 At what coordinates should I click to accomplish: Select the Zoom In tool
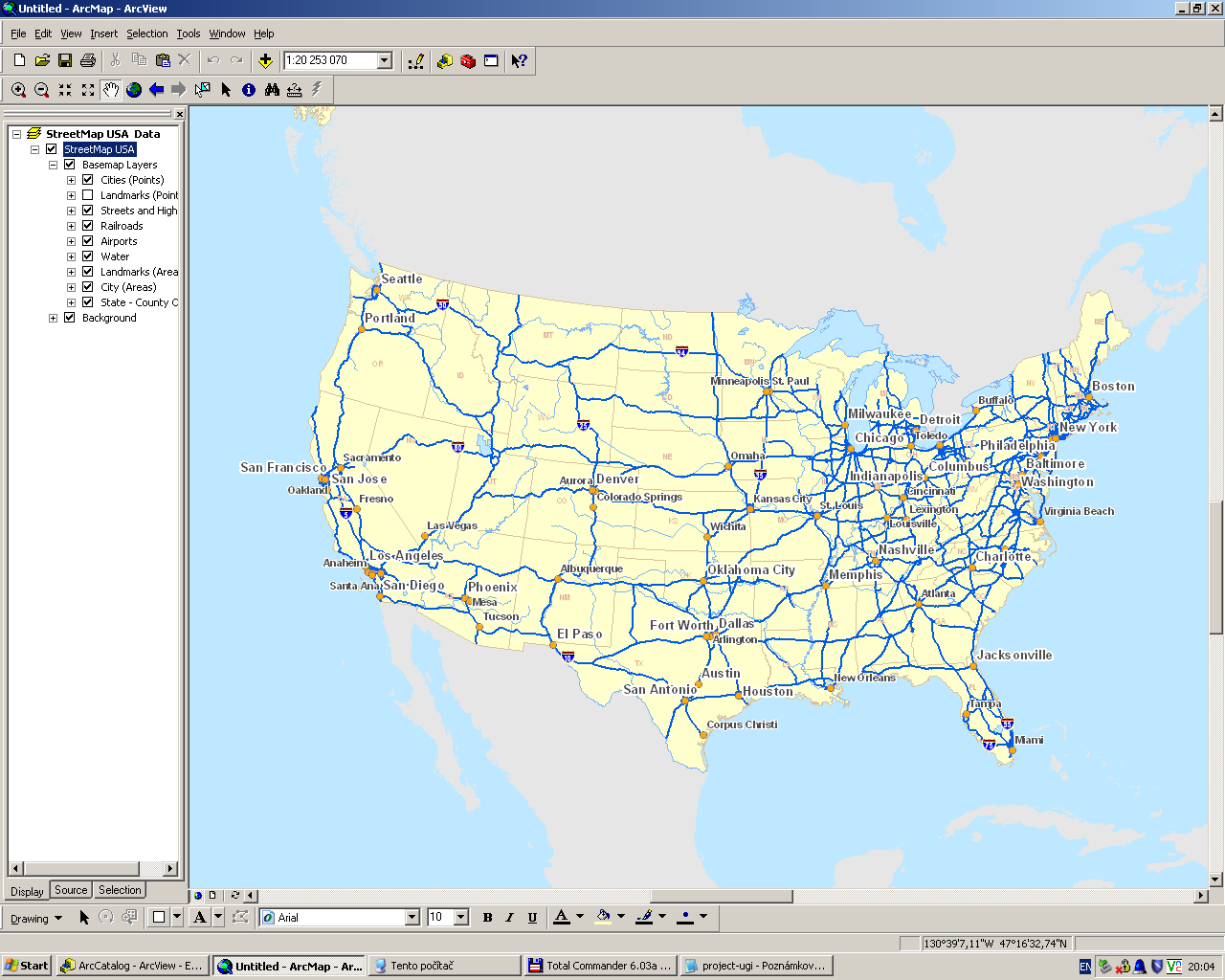19,89
